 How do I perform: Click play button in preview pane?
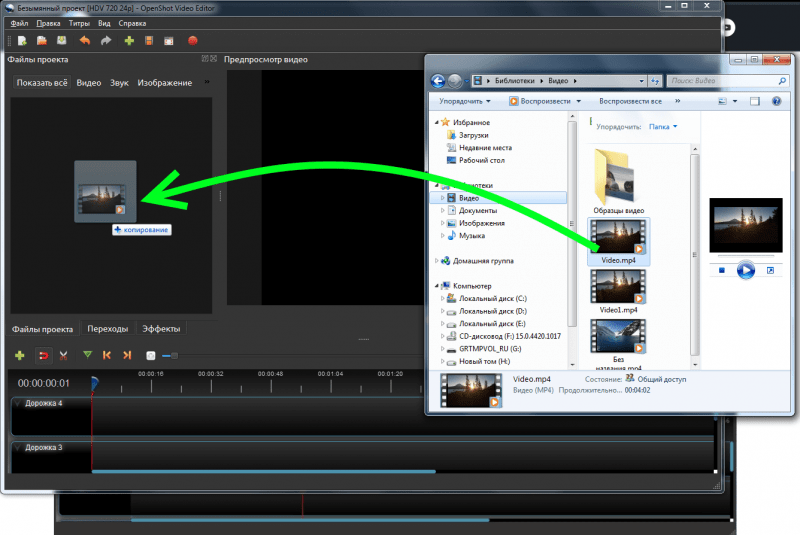coord(745,270)
